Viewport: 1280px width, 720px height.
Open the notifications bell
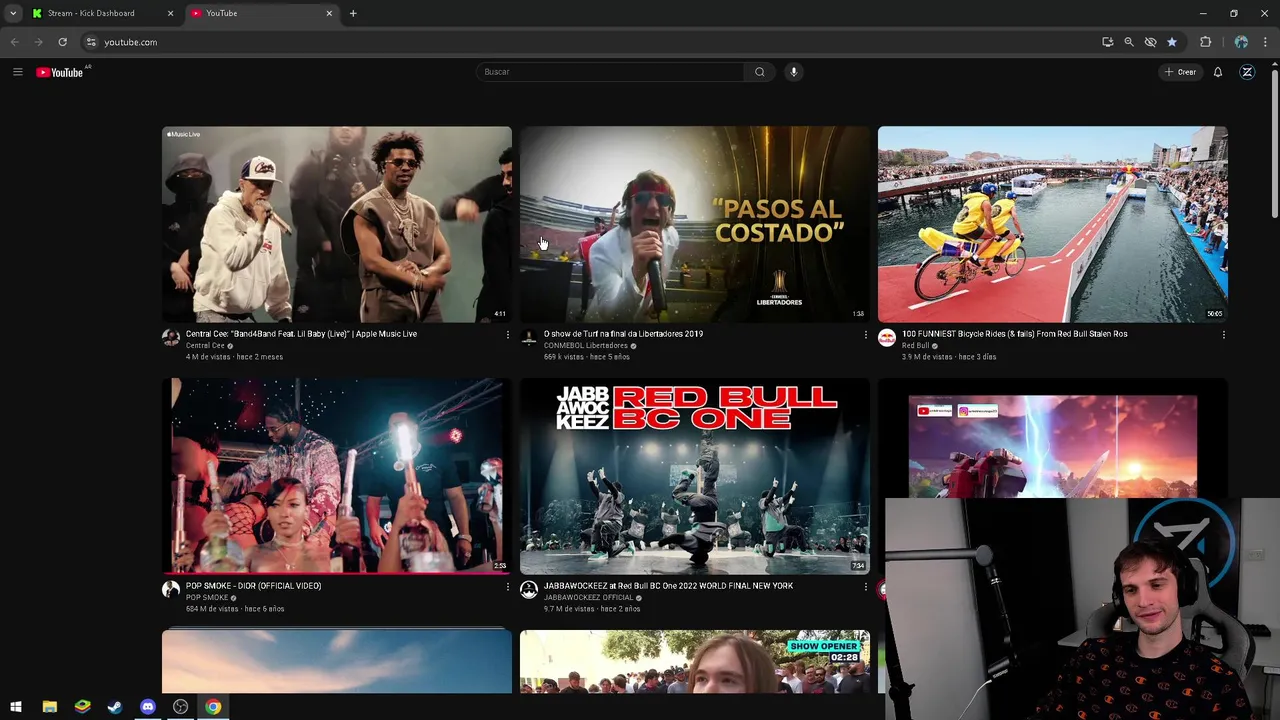1217,72
